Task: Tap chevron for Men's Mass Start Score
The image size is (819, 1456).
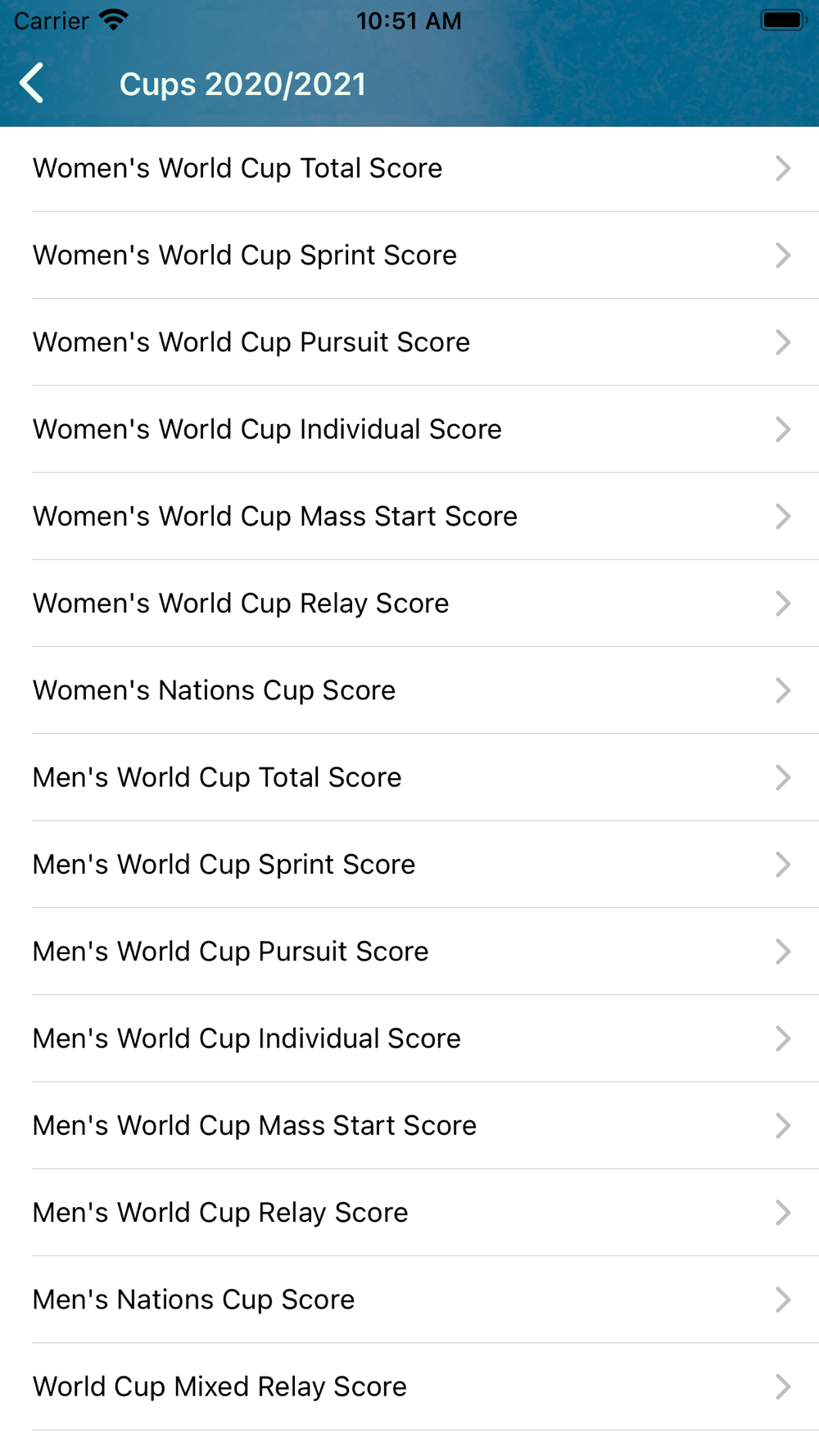Action: pyautogui.click(x=783, y=1125)
